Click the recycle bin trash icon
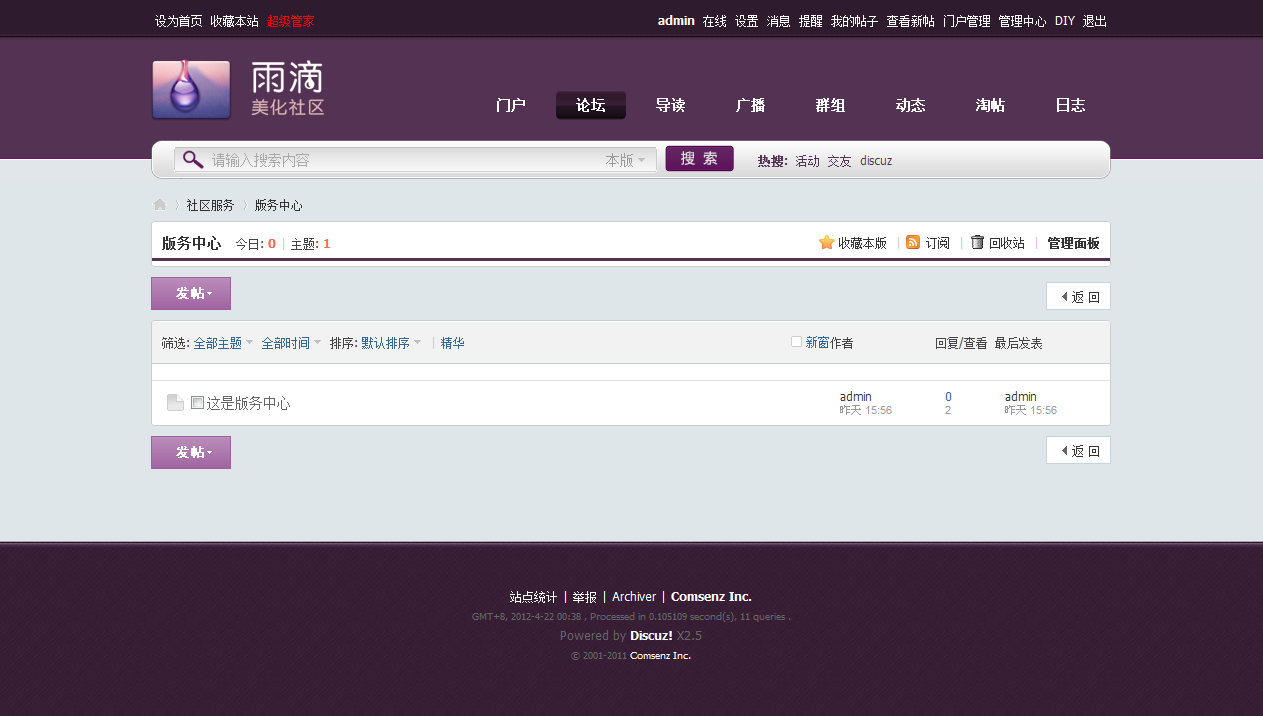The height and width of the screenshot is (716, 1263). click(x=977, y=242)
